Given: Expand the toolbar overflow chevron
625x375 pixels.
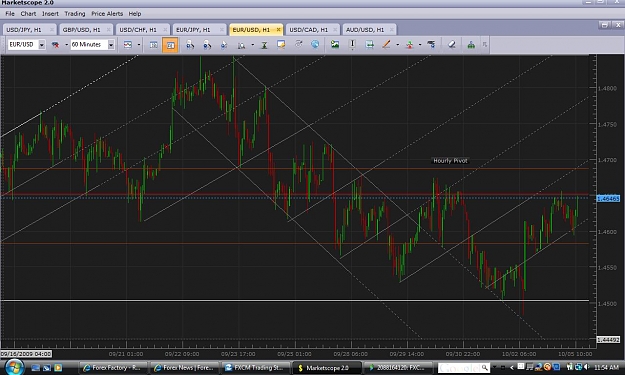Looking at the screenshot, I should (x=485, y=45).
